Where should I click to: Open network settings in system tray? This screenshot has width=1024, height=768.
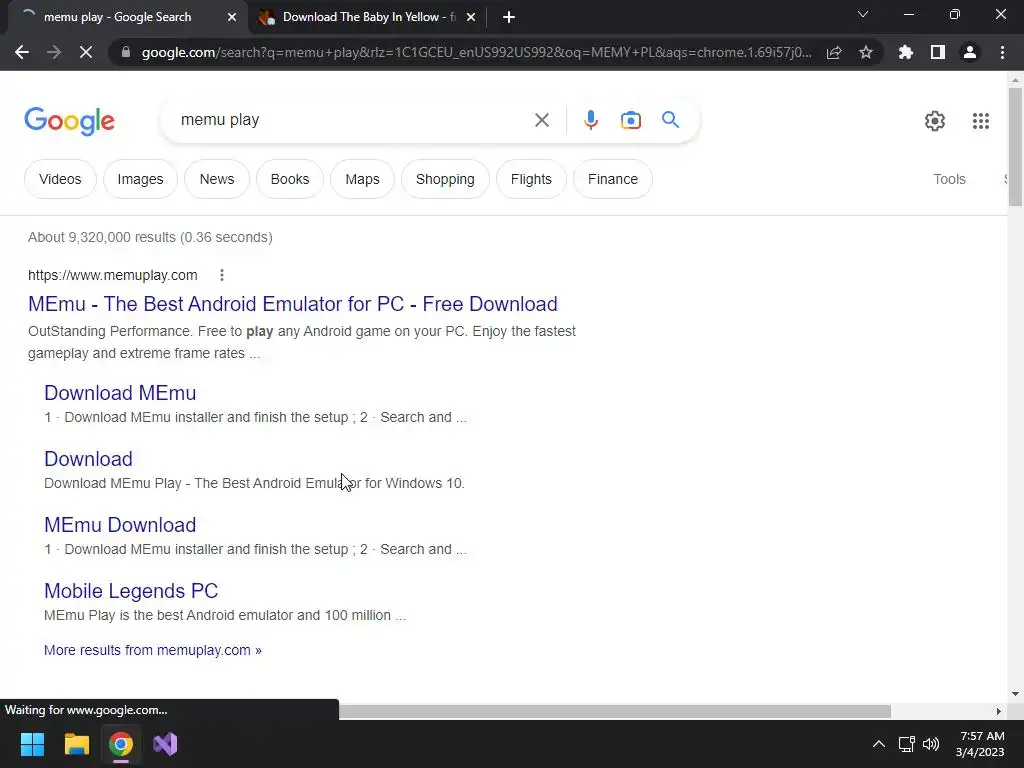tap(906, 744)
